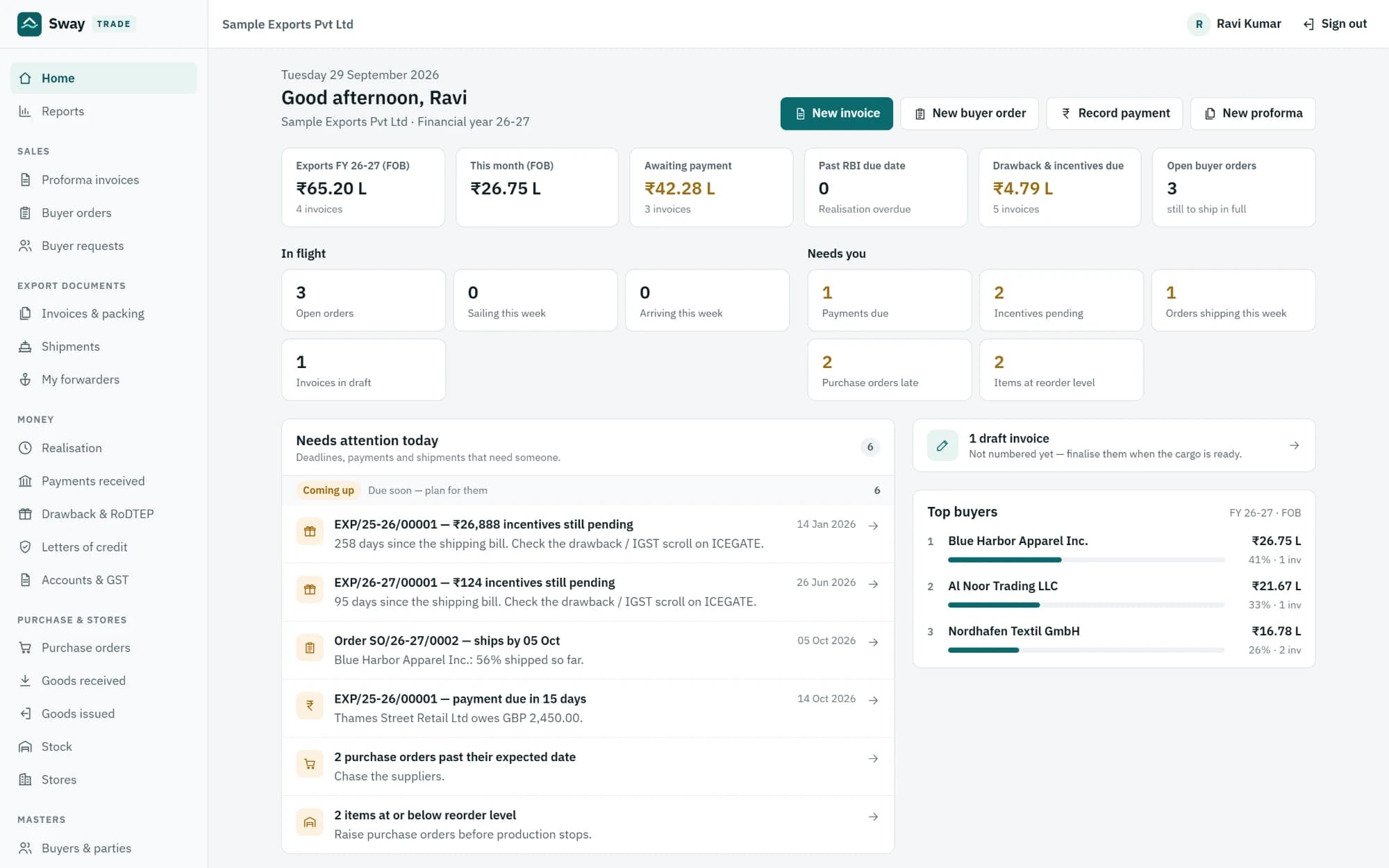Open arrow for the 1 draft invoice card
Screen dimensions: 1389x868
coord(1295,446)
